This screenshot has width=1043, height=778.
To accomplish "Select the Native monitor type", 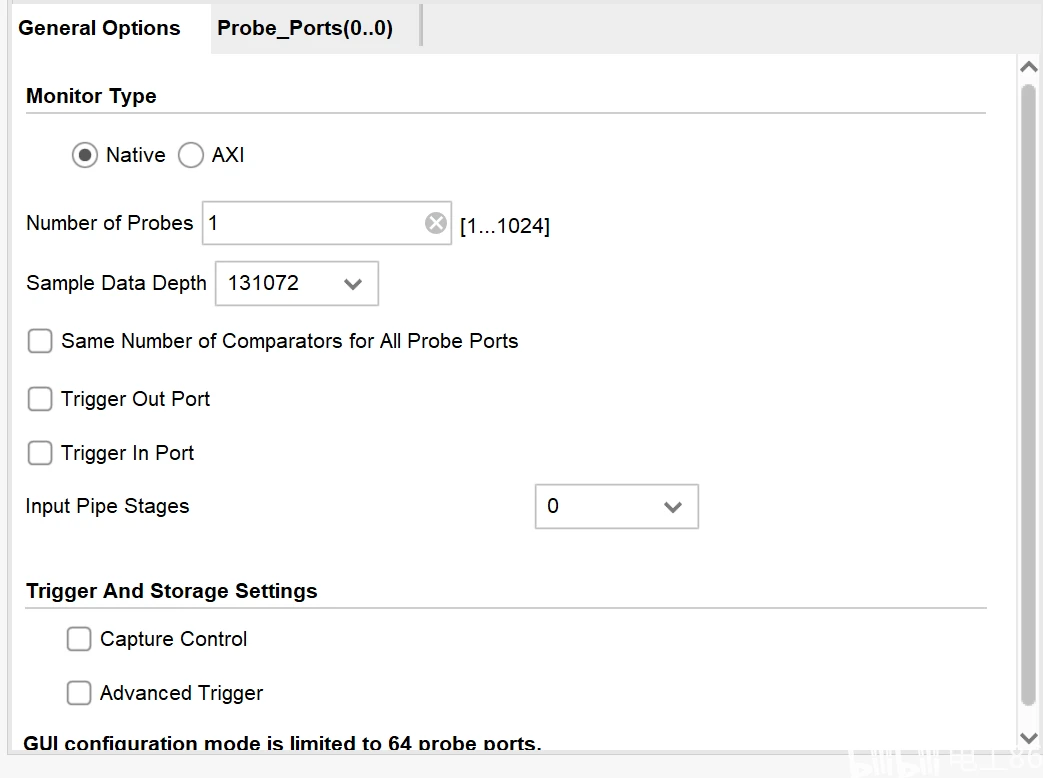I will [85, 156].
